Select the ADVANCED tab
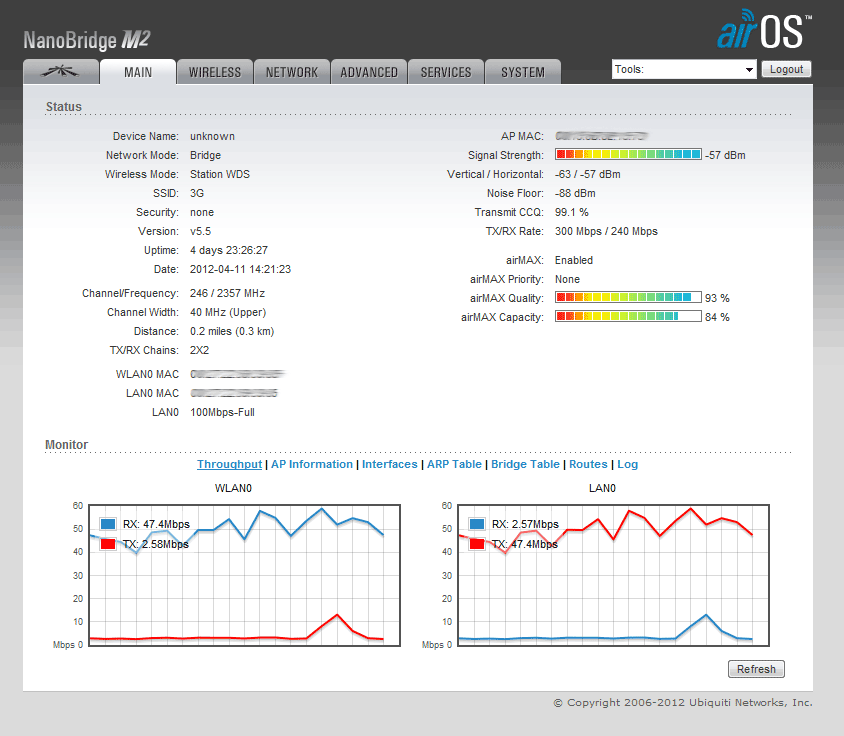The image size is (844, 736). coord(369,72)
